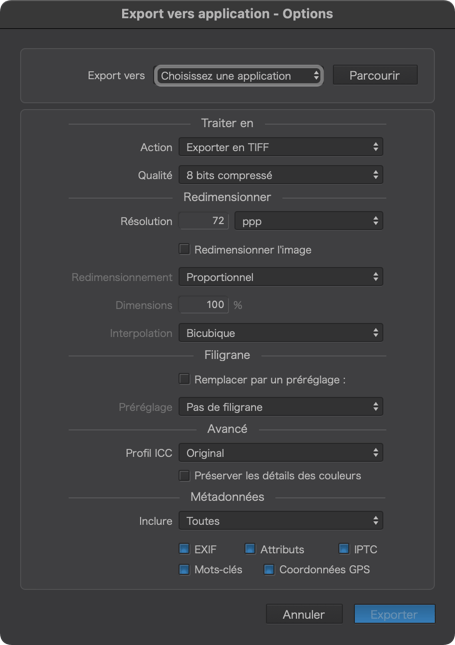Uncheck the IPTC metadata checkbox
This screenshot has width=455, height=645.
tap(344, 549)
